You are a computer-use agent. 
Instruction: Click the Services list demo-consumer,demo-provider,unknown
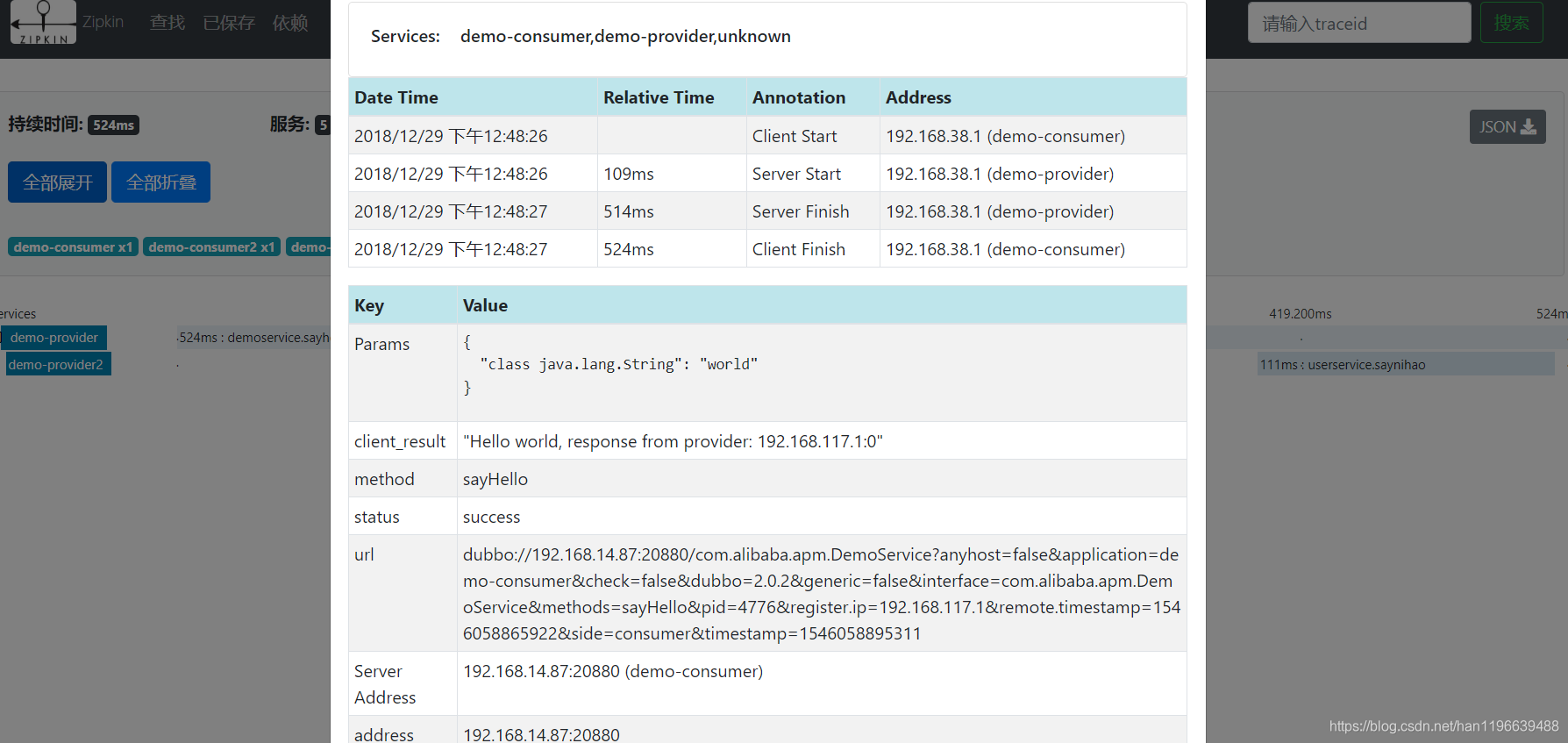coord(625,36)
